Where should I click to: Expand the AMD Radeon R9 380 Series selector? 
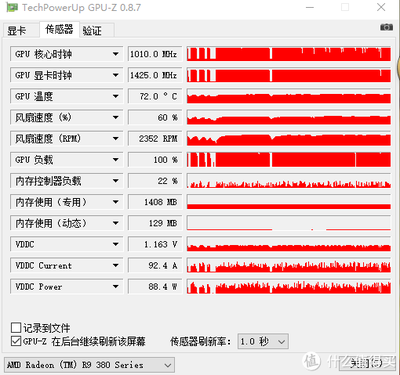[x=89, y=365]
